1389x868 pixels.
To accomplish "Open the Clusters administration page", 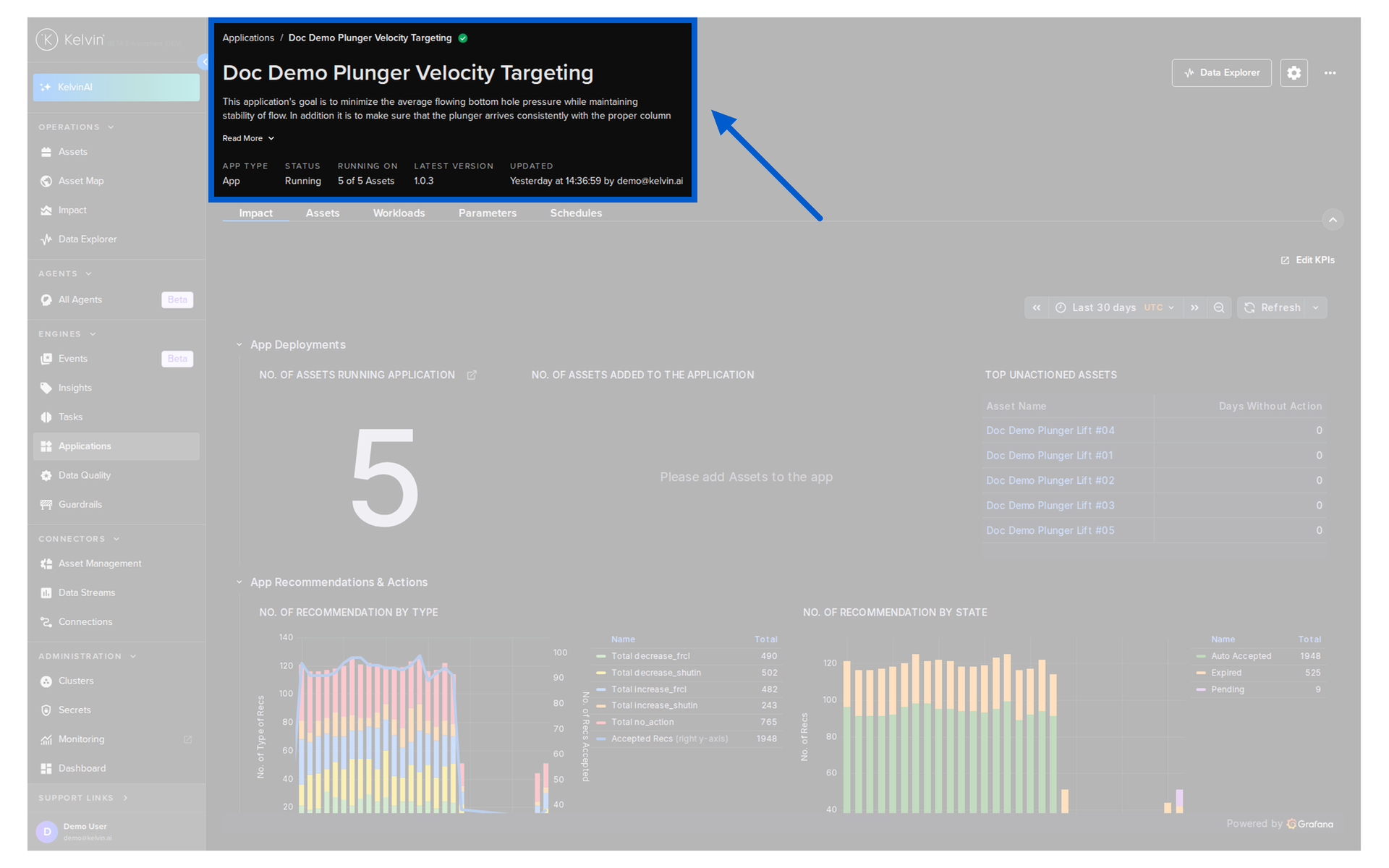I will tap(116, 681).
